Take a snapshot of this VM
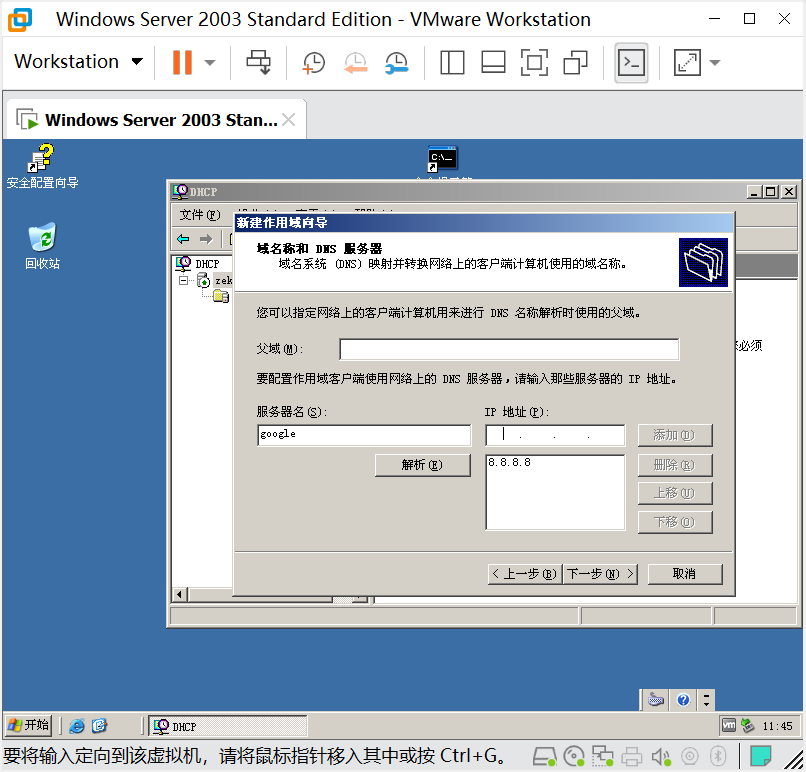The height and width of the screenshot is (772, 806). point(313,63)
